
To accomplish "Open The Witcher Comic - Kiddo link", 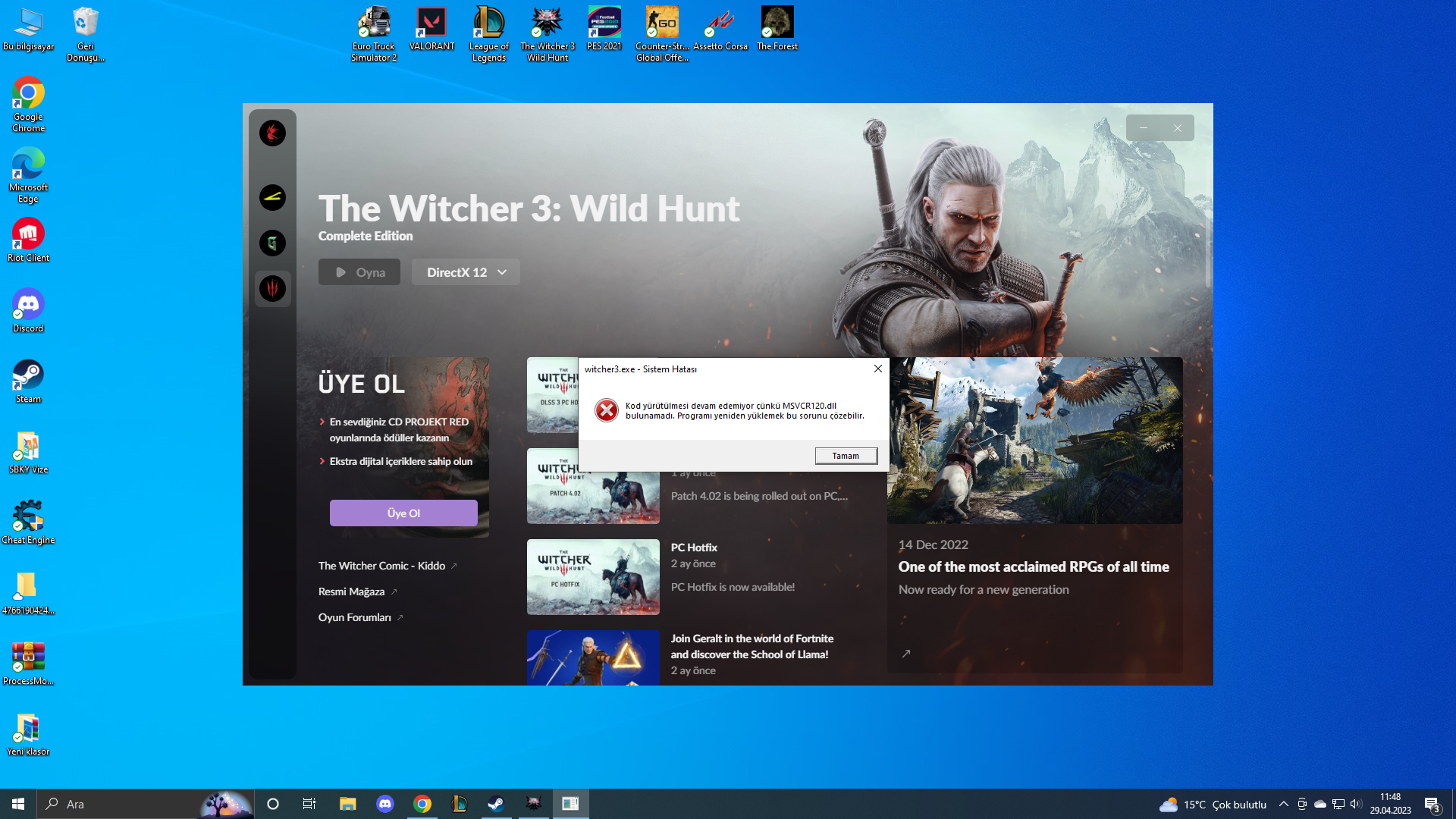I will pyautogui.click(x=381, y=566).
